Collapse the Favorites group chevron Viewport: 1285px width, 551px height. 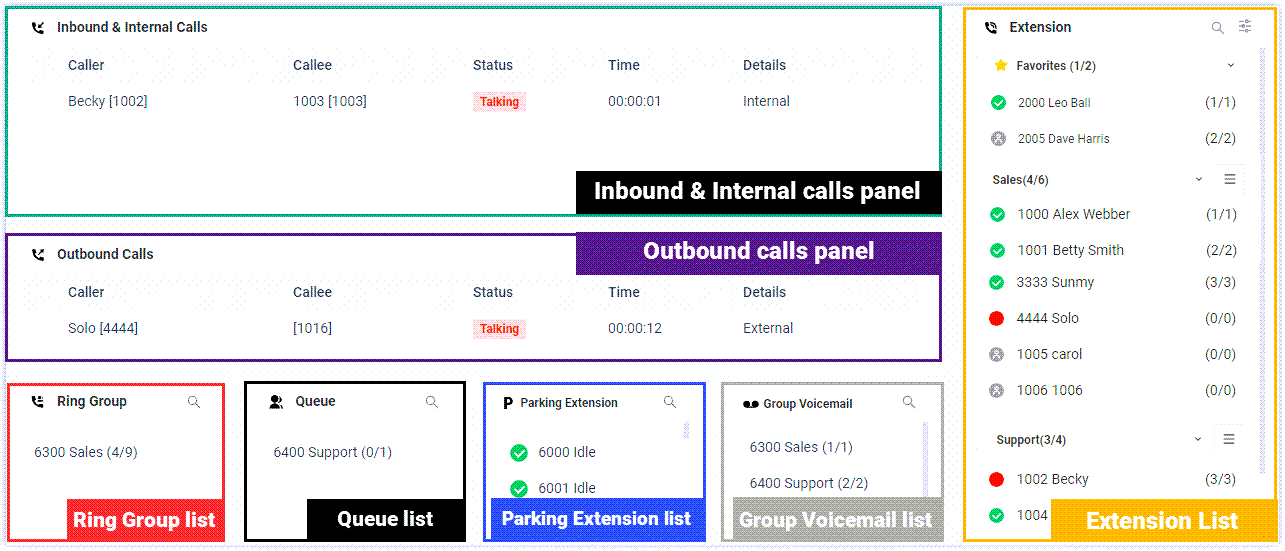tap(1230, 66)
